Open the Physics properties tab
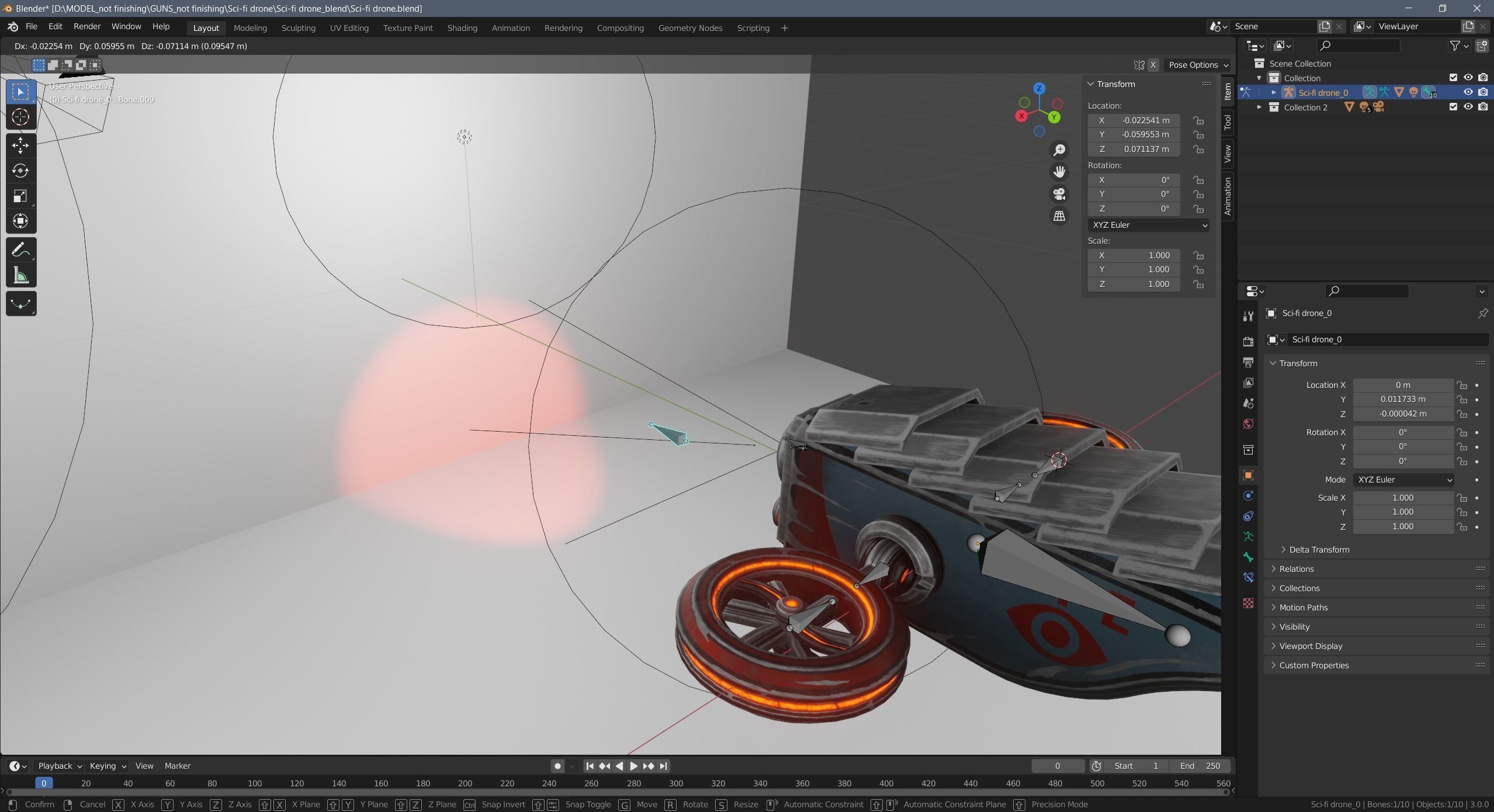The width and height of the screenshot is (1494, 812). click(x=1249, y=495)
